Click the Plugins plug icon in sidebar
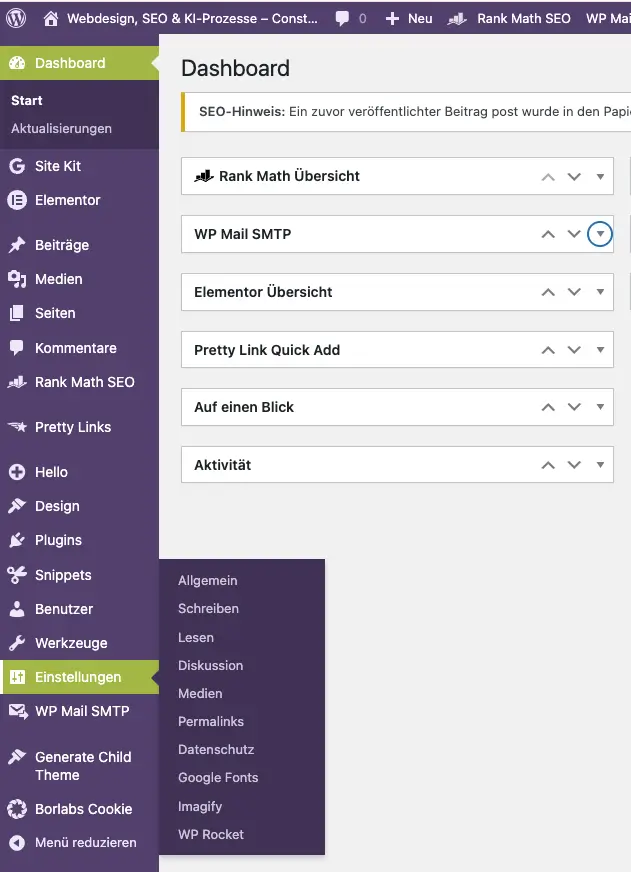631x872 pixels. (17, 540)
